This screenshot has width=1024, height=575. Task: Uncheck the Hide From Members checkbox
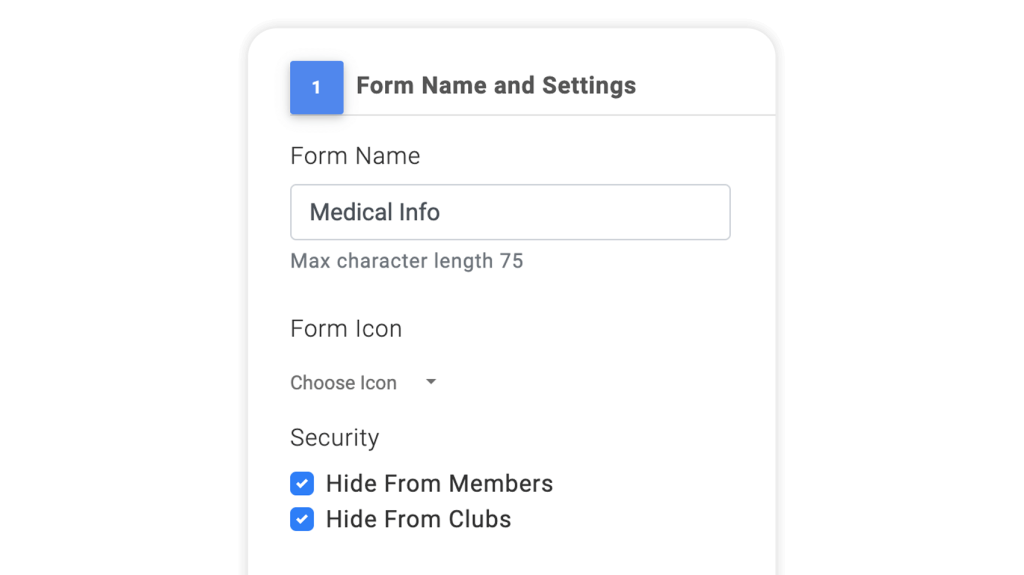coord(302,484)
